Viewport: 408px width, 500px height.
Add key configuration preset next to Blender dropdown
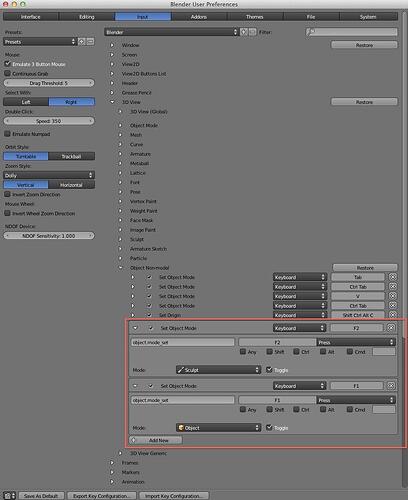244,32
